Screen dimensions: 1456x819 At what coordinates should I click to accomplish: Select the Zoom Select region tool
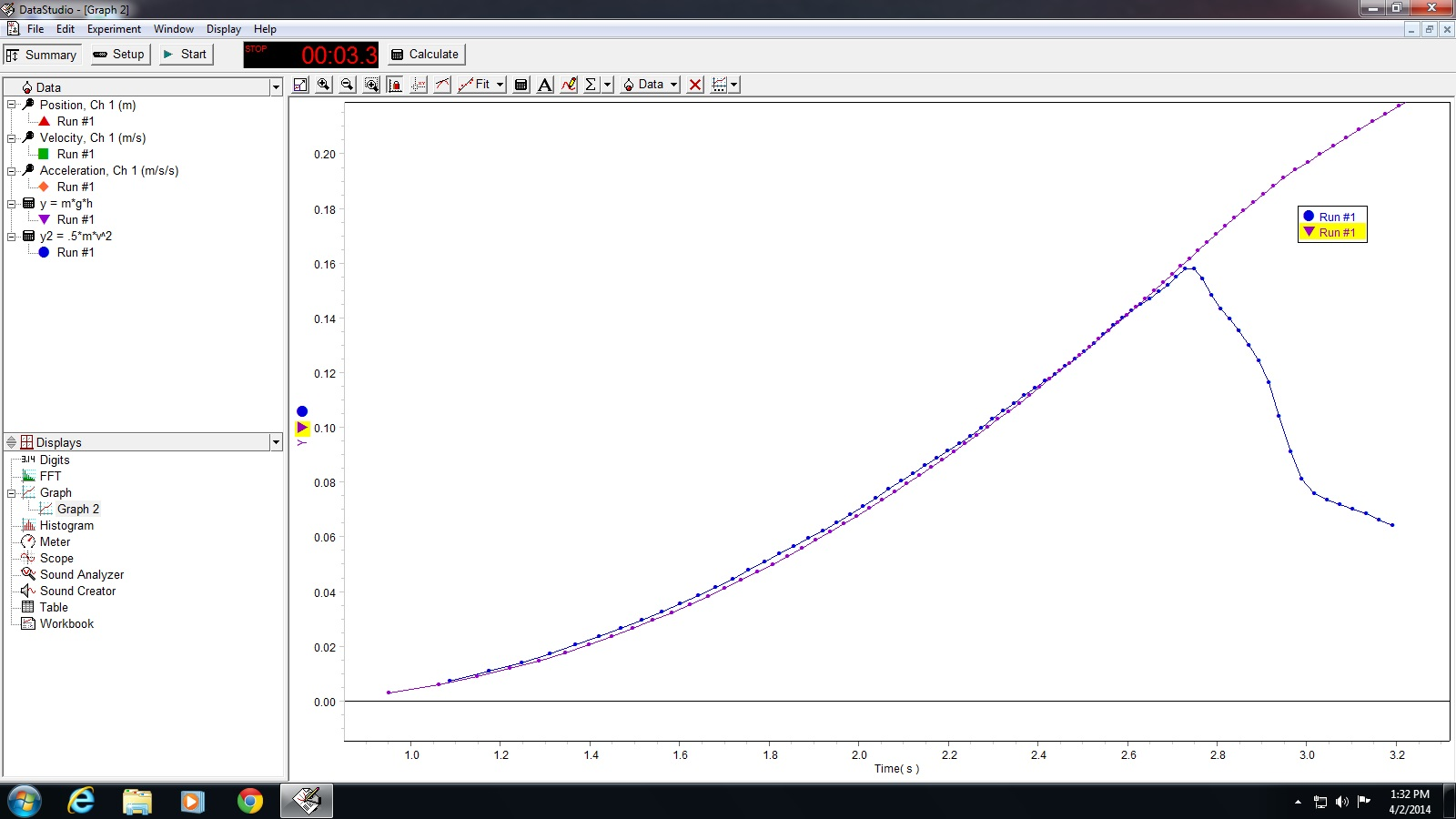point(371,85)
